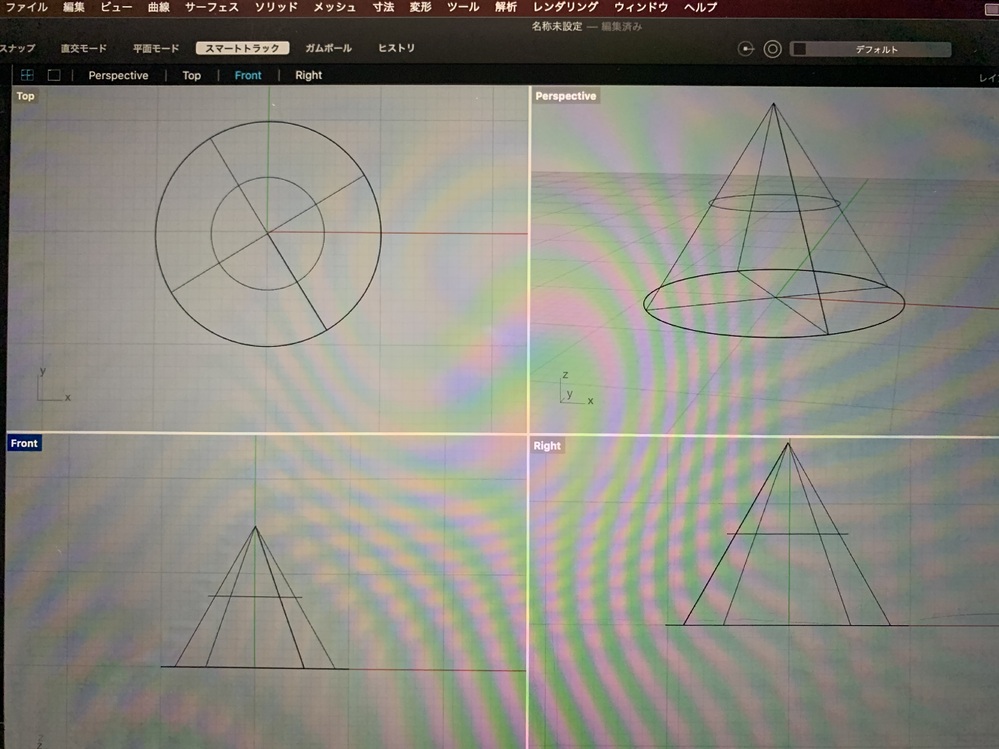Switch to the Perspective viewport tab

pyautogui.click(x=118, y=75)
